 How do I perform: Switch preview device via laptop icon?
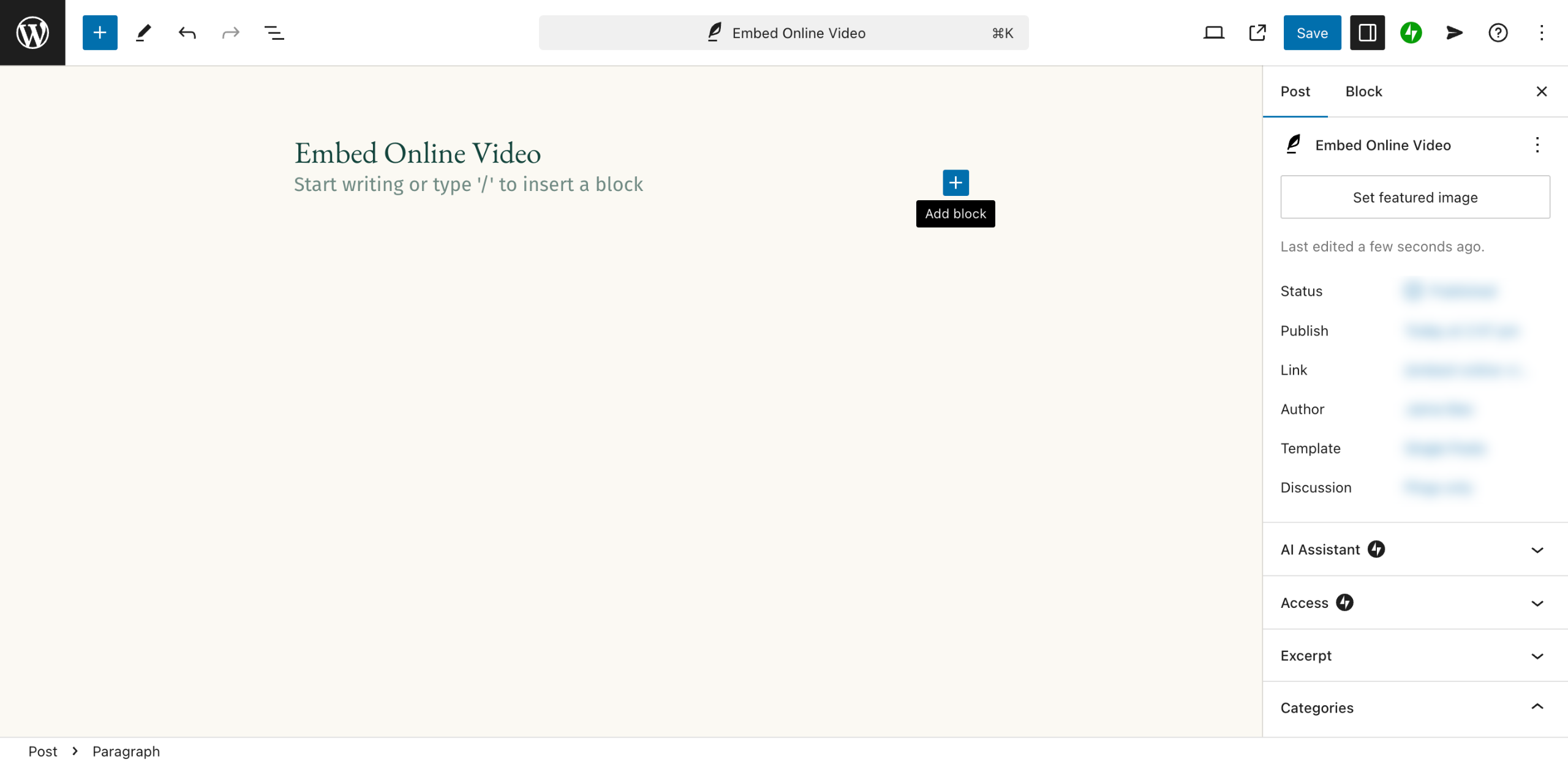(1213, 32)
